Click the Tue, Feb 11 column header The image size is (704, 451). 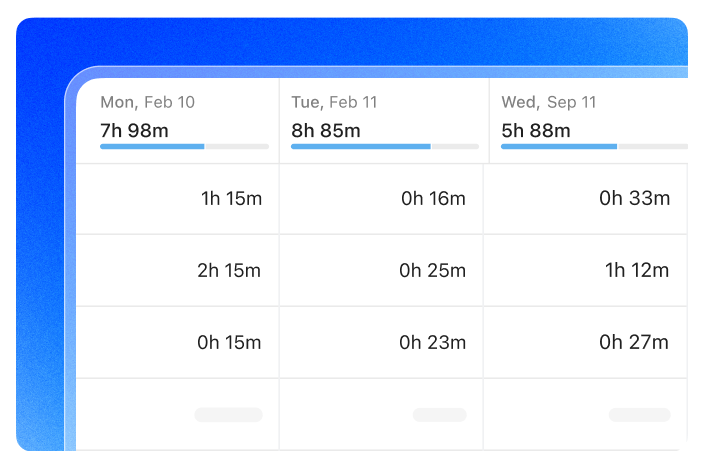(333, 102)
